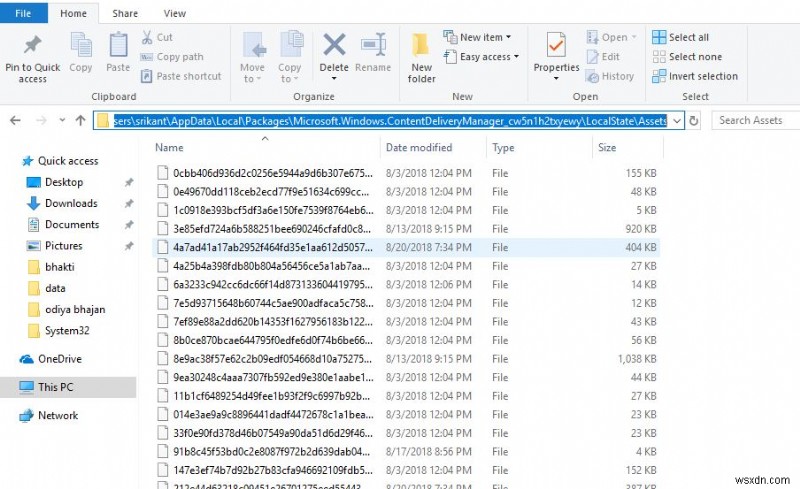Open the New item dropdown

coord(477,37)
